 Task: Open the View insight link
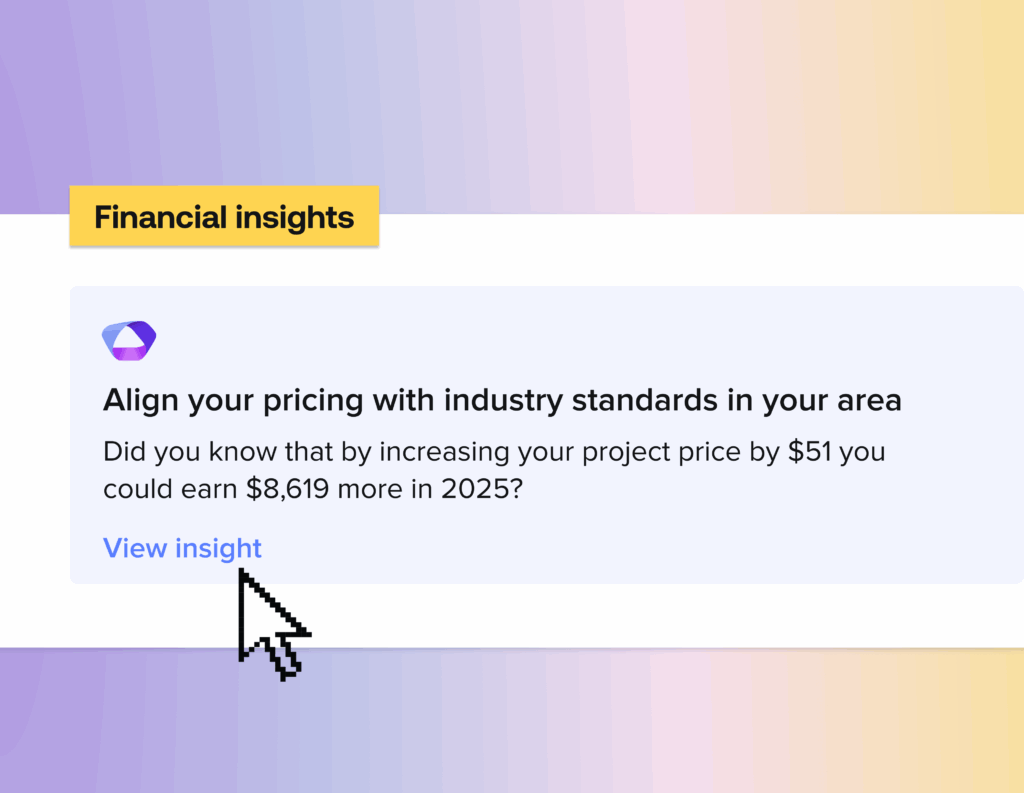182,548
